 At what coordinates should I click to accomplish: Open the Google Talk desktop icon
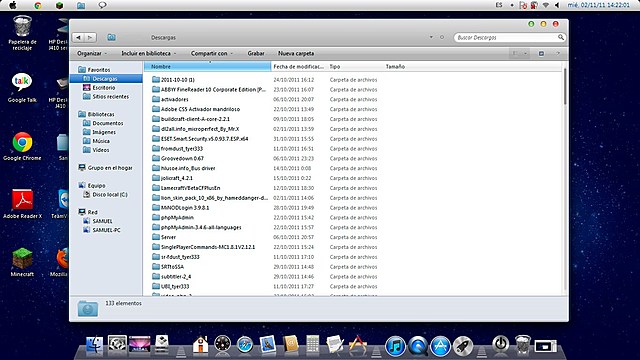(x=22, y=88)
